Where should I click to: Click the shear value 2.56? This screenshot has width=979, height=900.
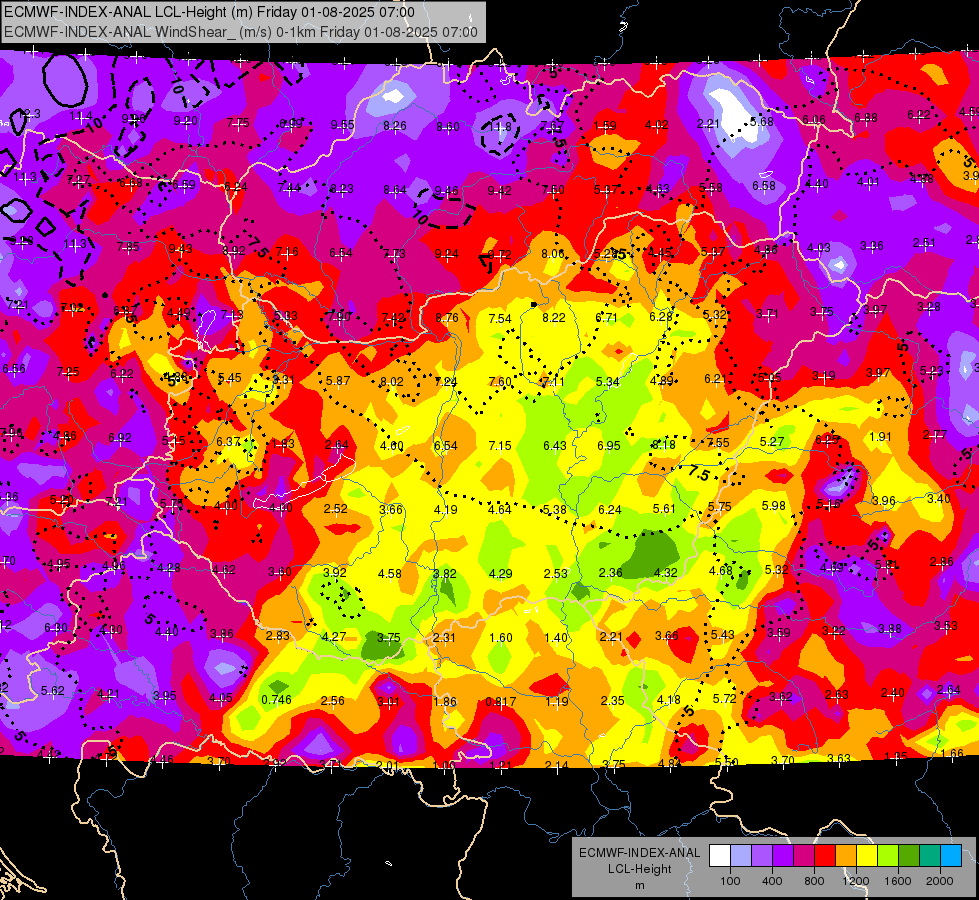point(333,701)
